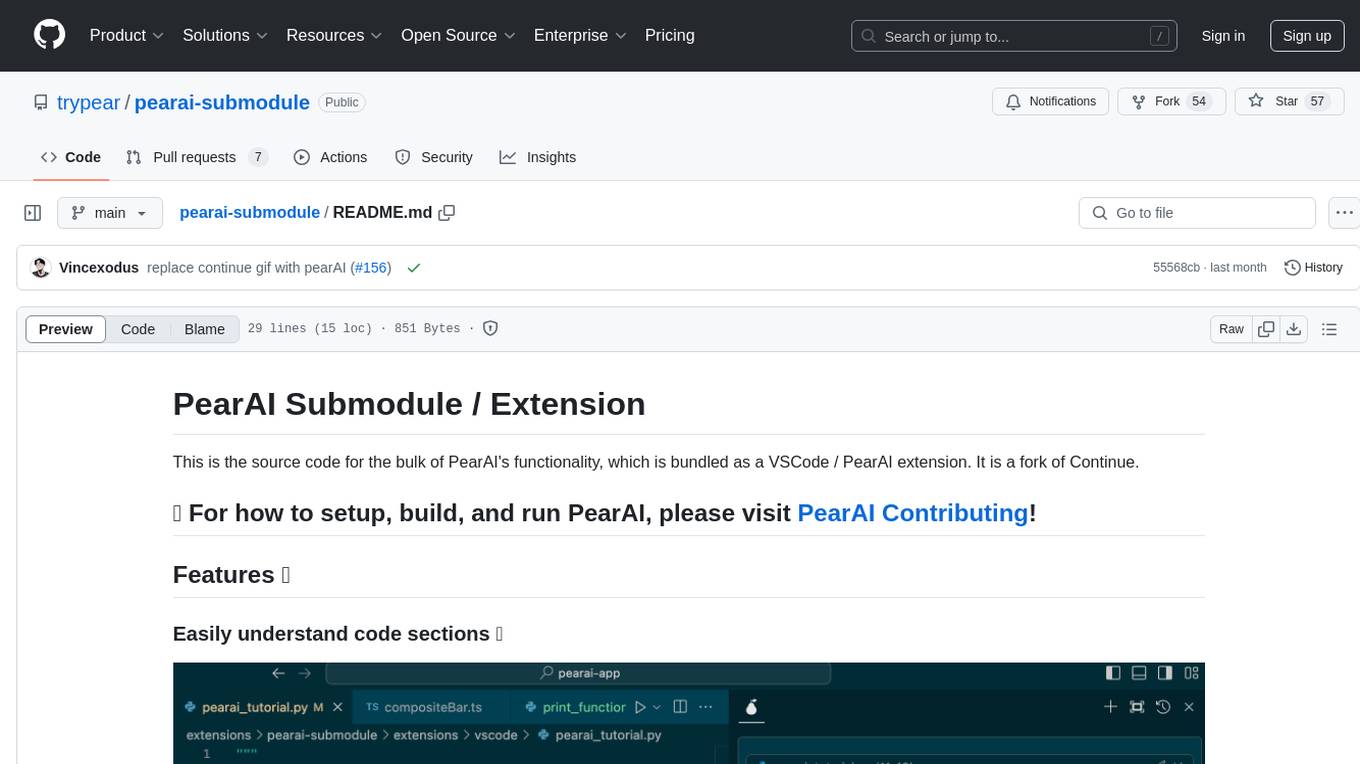Go to pearai-submodule root in breadcrumb
Image resolution: width=1360 pixels, height=764 pixels.
point(249,212)
